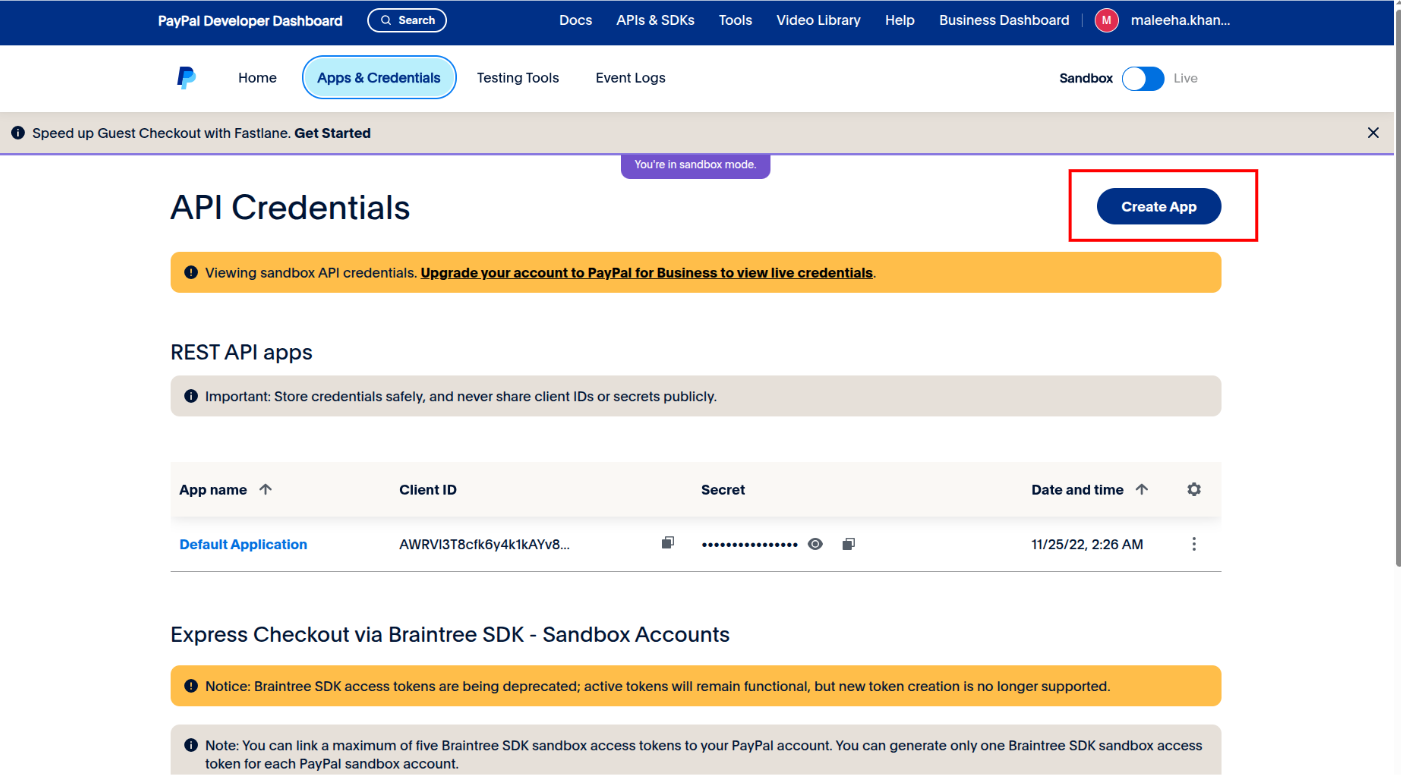Open the Testing Tools tab
Viewport: 1401px width, 776px height.
coord(518,78)
